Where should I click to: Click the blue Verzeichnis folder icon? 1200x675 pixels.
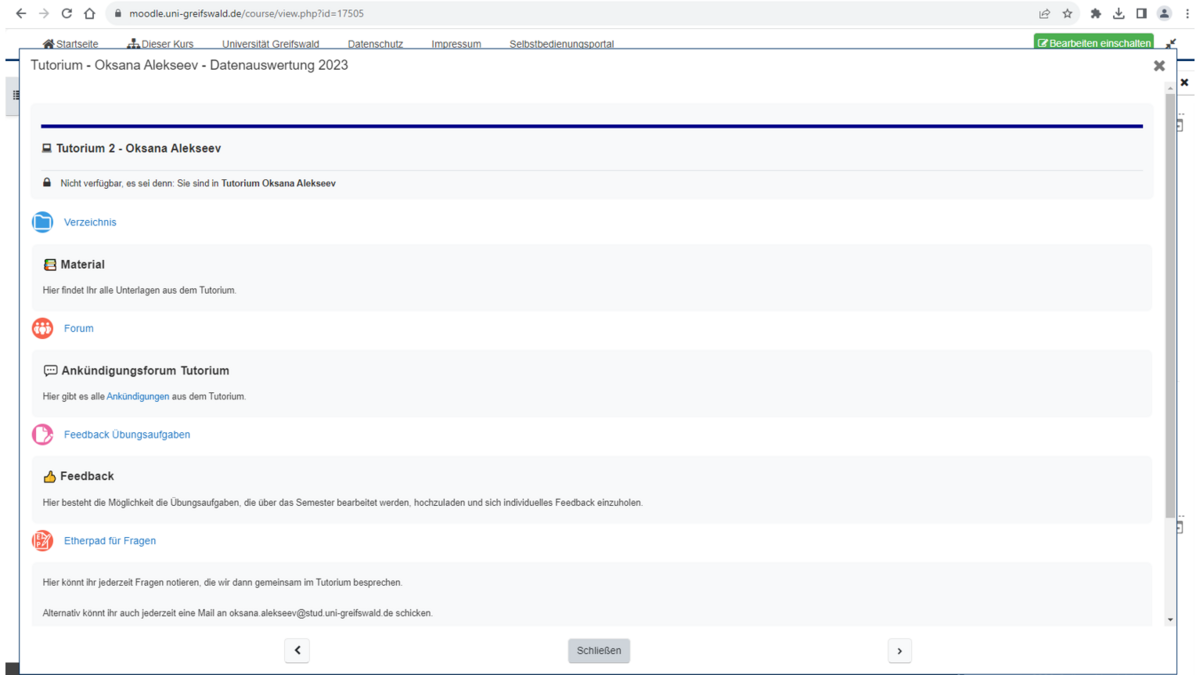(42, 222)
